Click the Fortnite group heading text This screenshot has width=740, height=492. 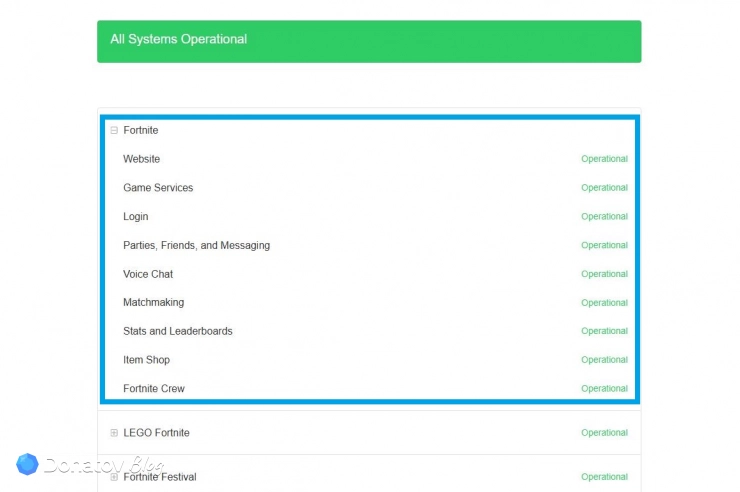point(141,130)
